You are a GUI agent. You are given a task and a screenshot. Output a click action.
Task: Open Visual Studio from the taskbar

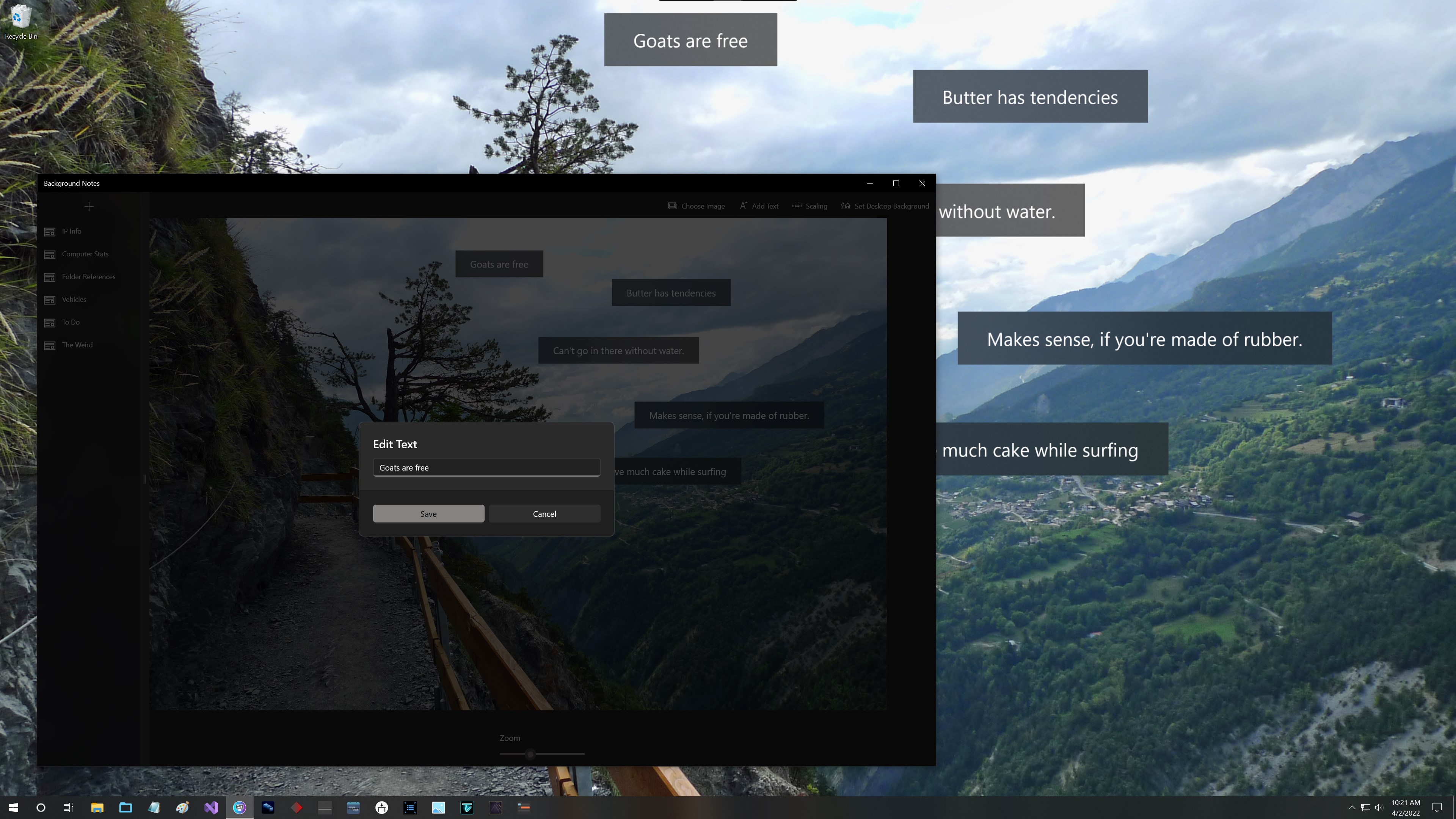[211, 807]
